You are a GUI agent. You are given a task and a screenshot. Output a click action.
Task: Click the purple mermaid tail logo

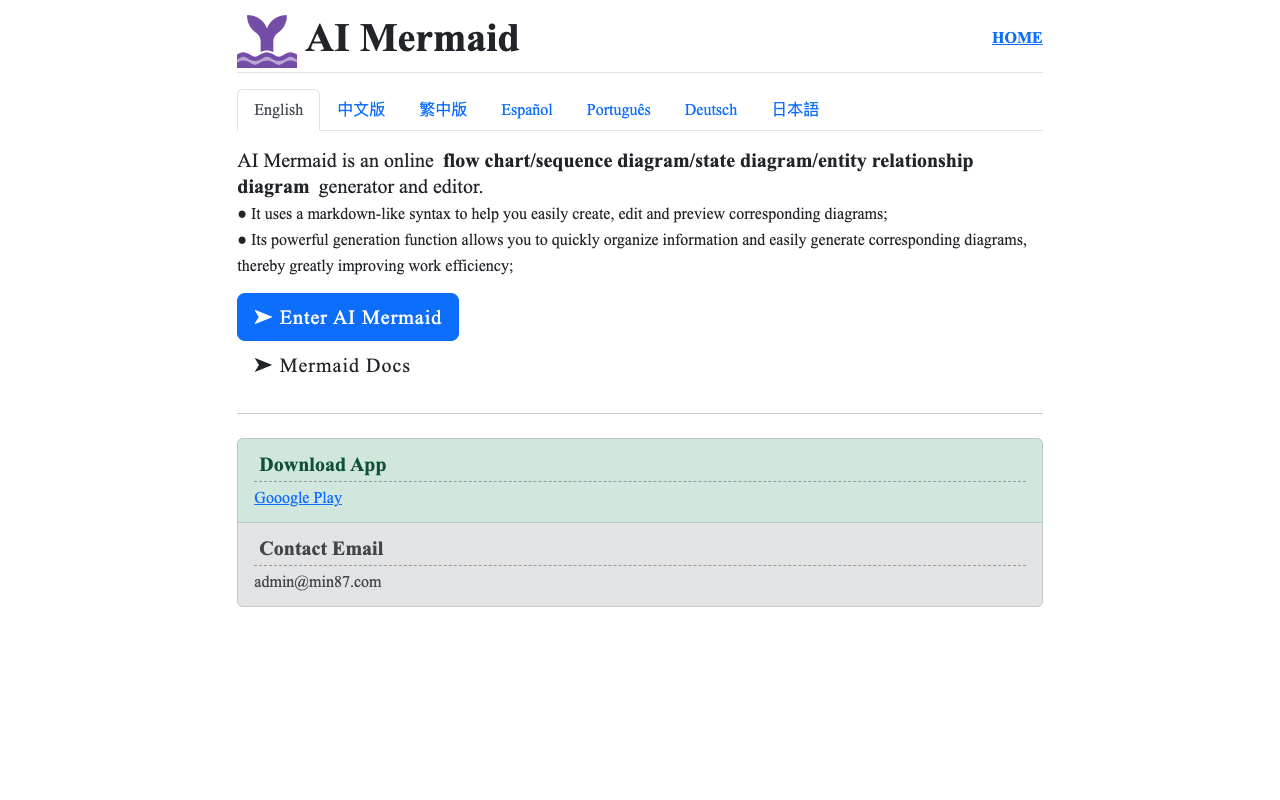coord(267,41)
